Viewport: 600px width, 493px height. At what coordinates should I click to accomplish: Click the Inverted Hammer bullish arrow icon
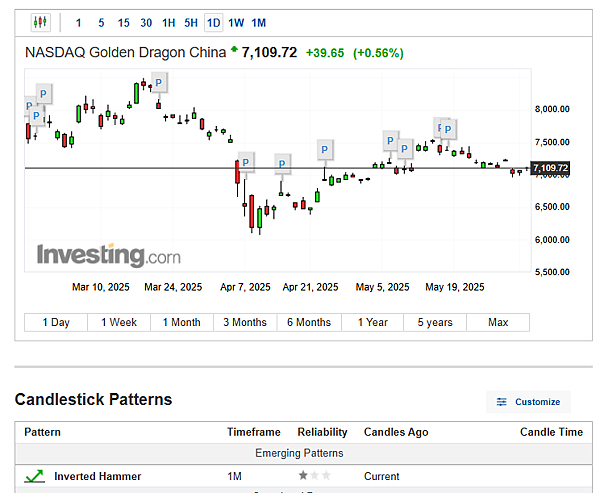coord(35,476)
